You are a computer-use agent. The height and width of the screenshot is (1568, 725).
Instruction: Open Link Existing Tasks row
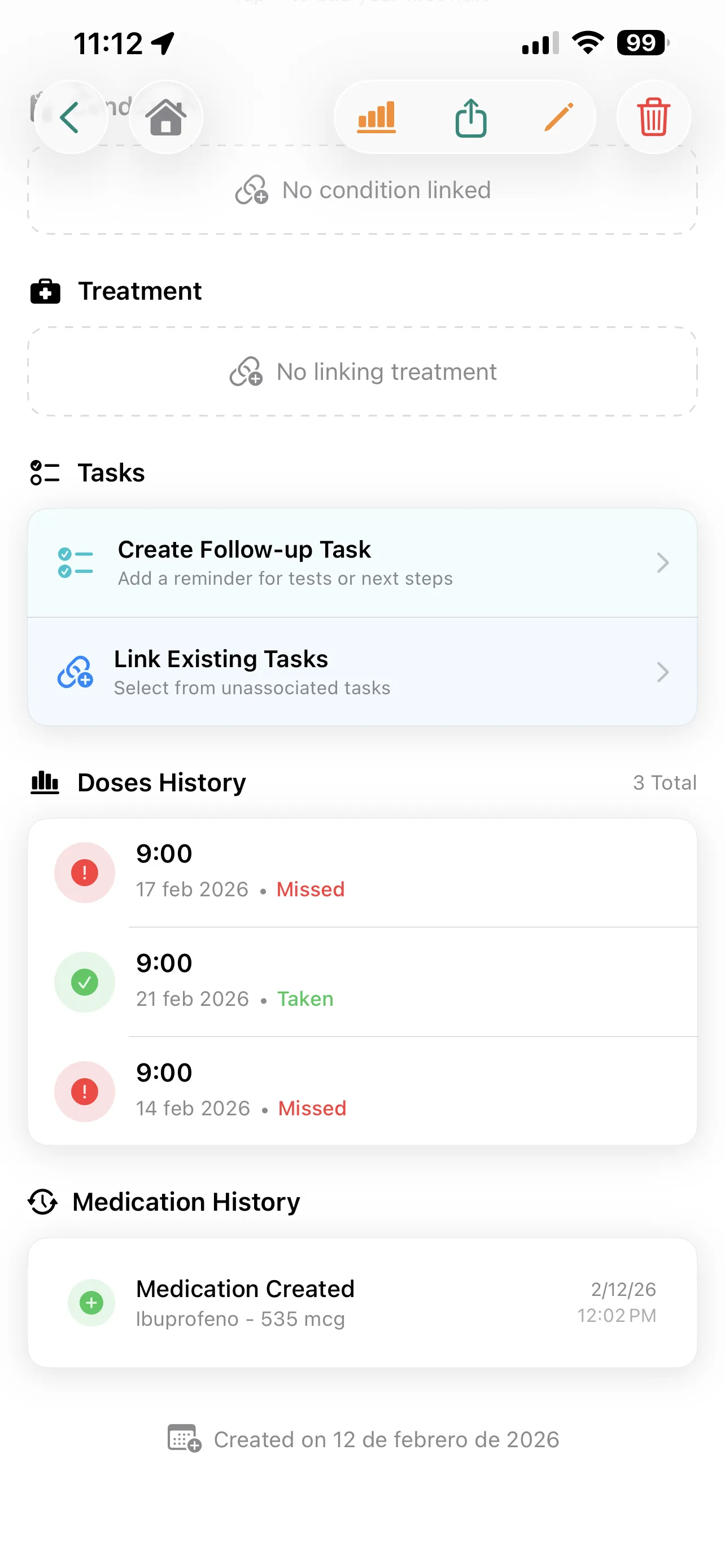pos(362,672)
